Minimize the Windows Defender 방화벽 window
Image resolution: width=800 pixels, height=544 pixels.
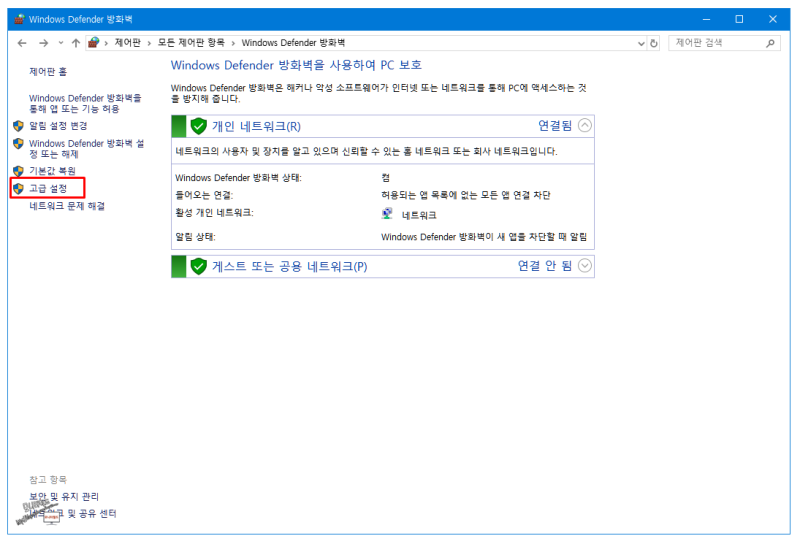706,19
